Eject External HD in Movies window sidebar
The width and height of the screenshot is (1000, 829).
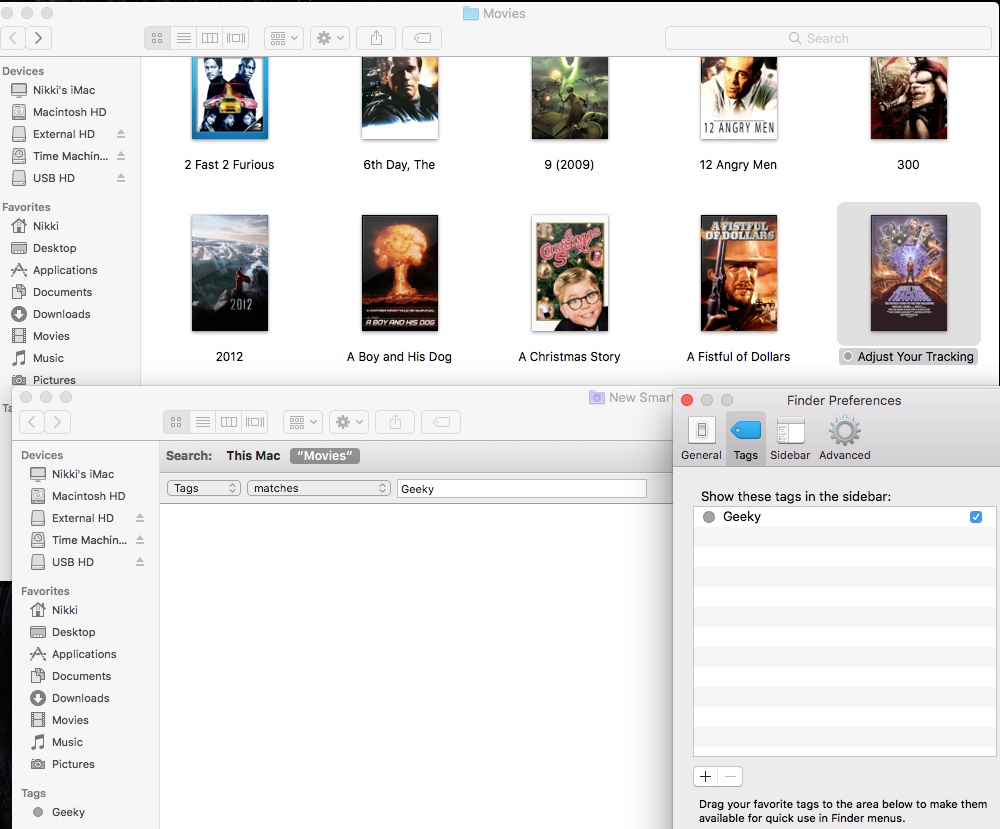pos(121,134)
